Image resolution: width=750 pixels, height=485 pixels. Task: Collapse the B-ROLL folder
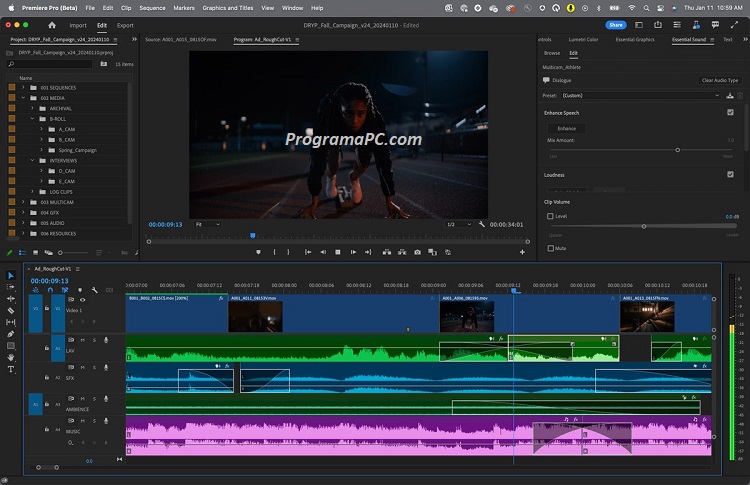click(x=33, y=119)
